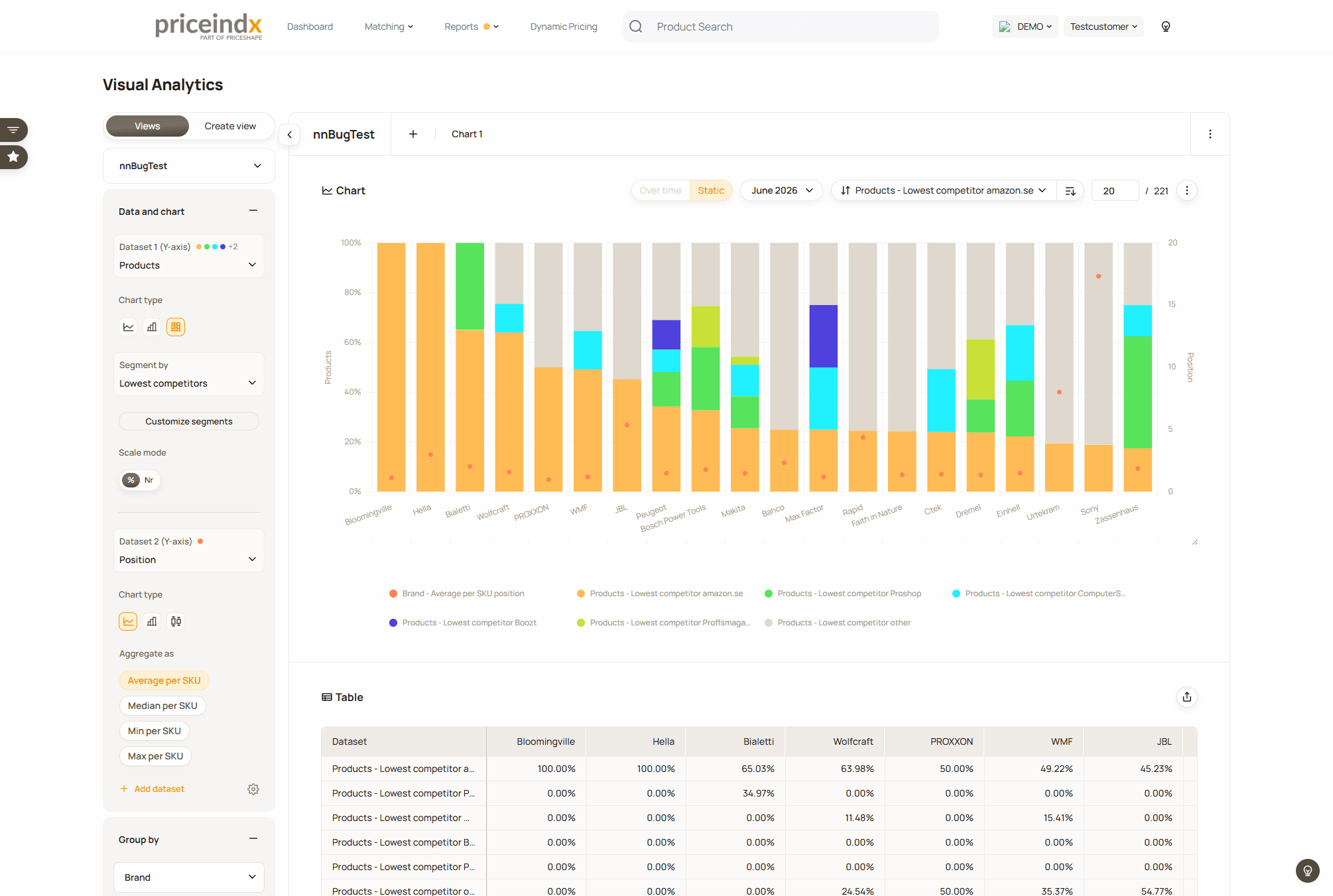This screenshot has height=896, width=1333.
Task: Open the Matching menu
Action: tap(389, 27)
